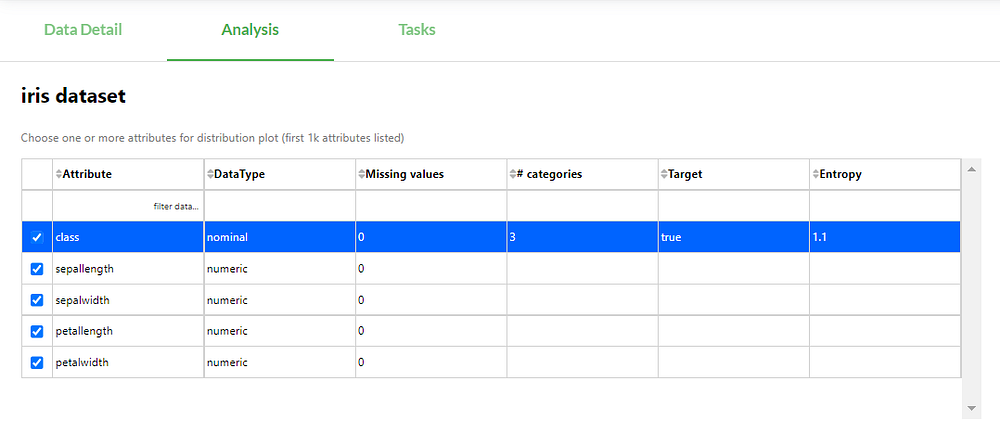
Task: Click the Attribute filter data field
Action: 128,206
